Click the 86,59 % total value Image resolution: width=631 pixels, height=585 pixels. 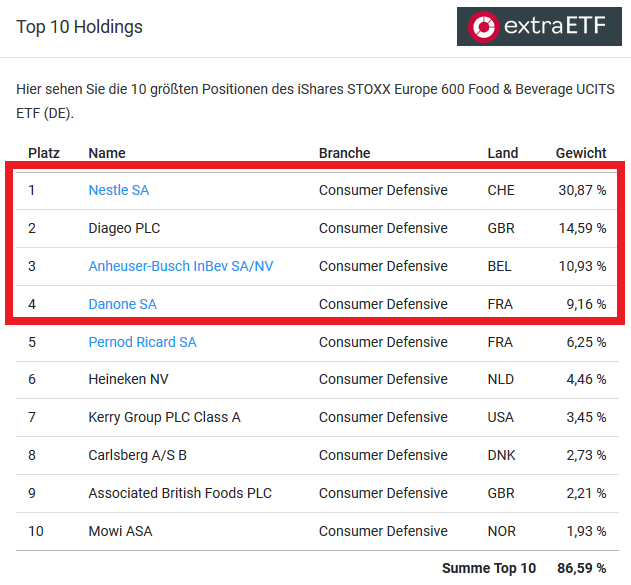tap(582, 568)
